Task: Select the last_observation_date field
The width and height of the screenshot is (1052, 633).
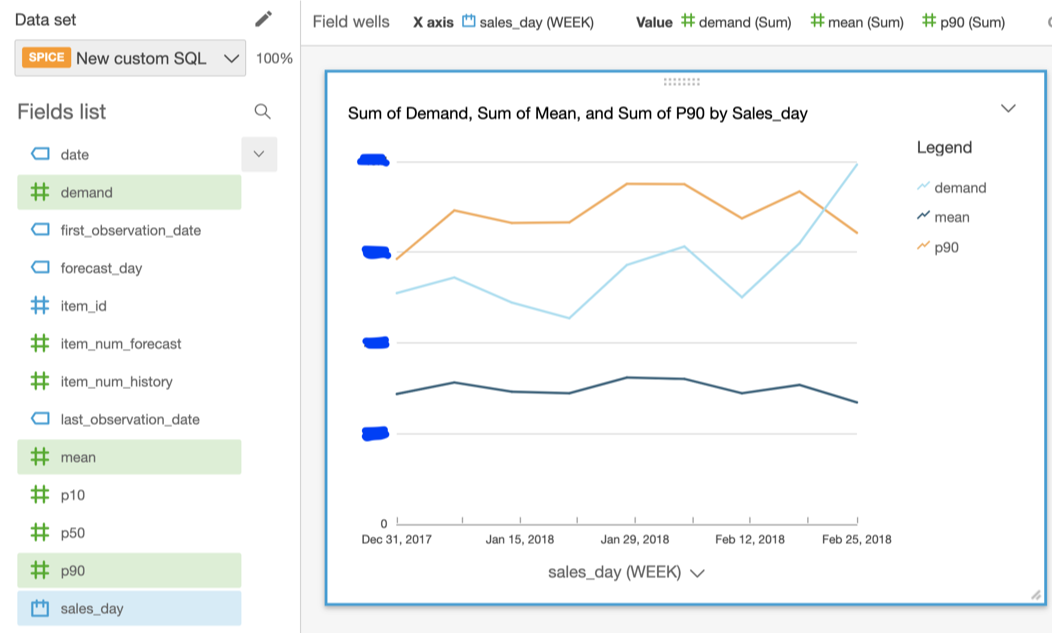Action: click(x=129, y=420)
